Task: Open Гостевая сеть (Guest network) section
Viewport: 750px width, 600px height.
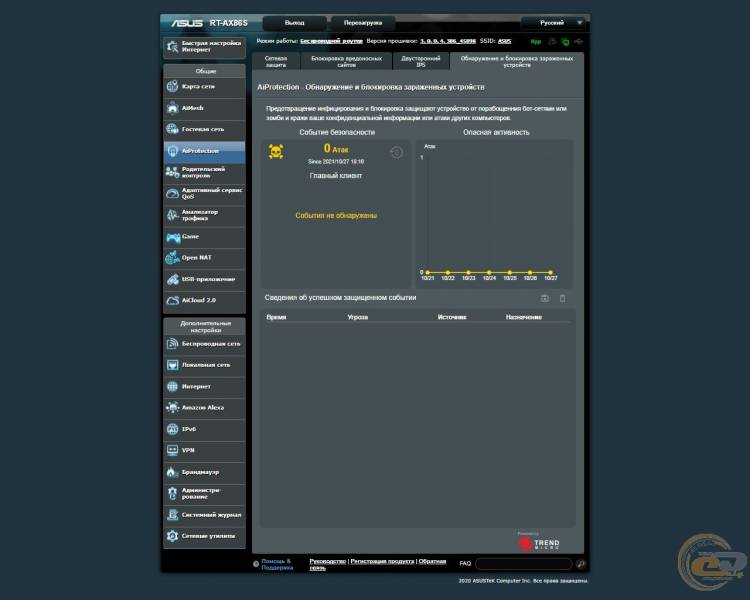Action: click(204, 130)
